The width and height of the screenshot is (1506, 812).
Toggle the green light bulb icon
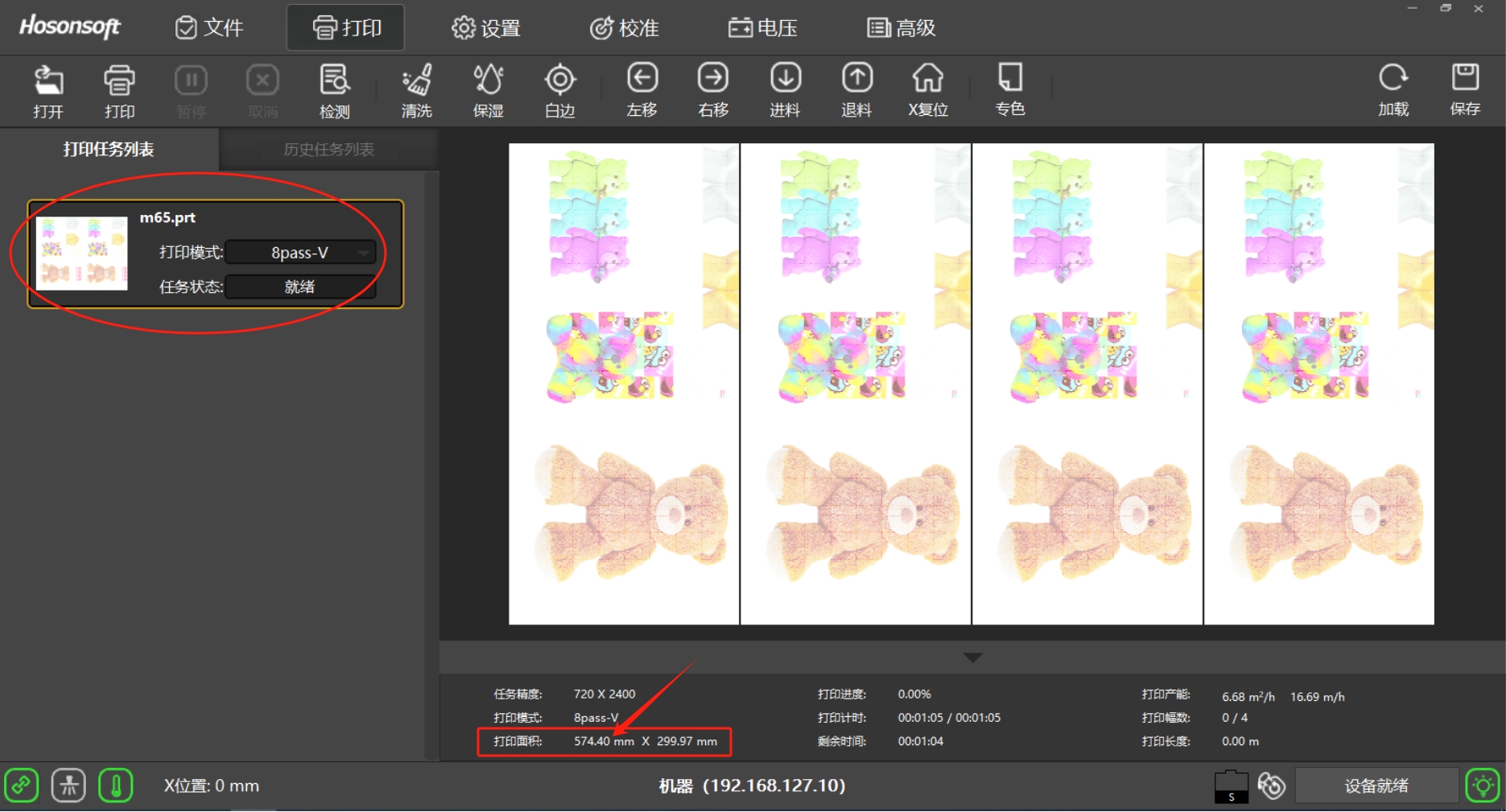coord(1482,785)
